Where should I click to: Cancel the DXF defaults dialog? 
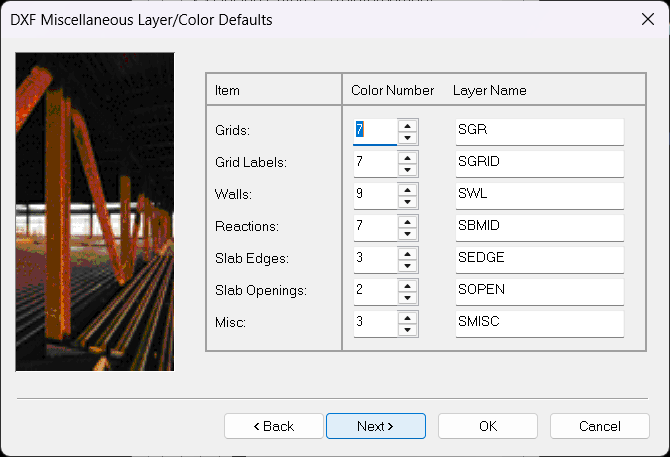(x=600, y=426)
